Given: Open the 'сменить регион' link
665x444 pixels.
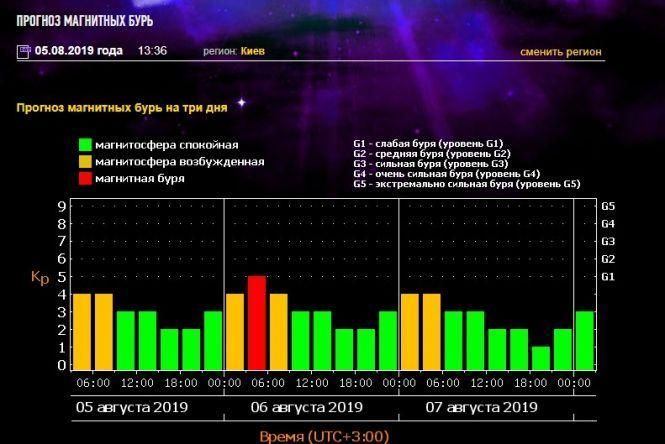Looking at the screenshot, I should pos(561,51).
